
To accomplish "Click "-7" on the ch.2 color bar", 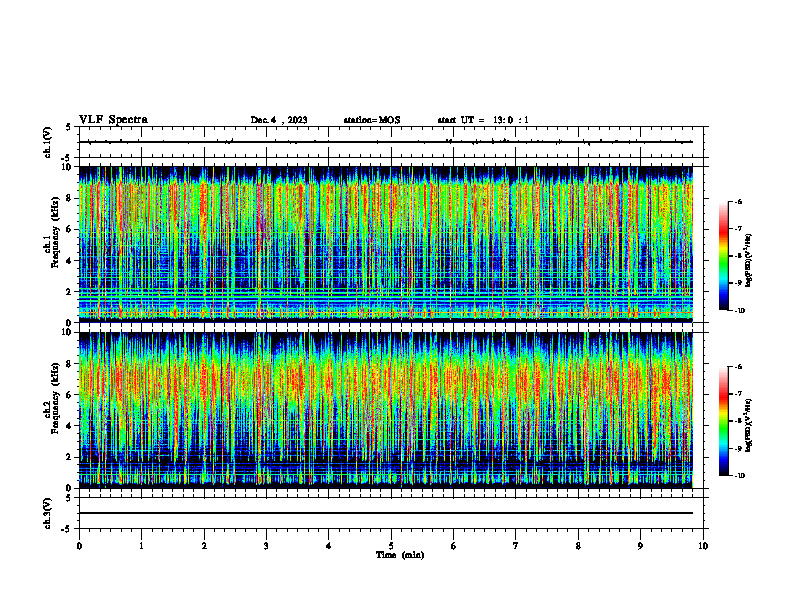I will (739, 394).
